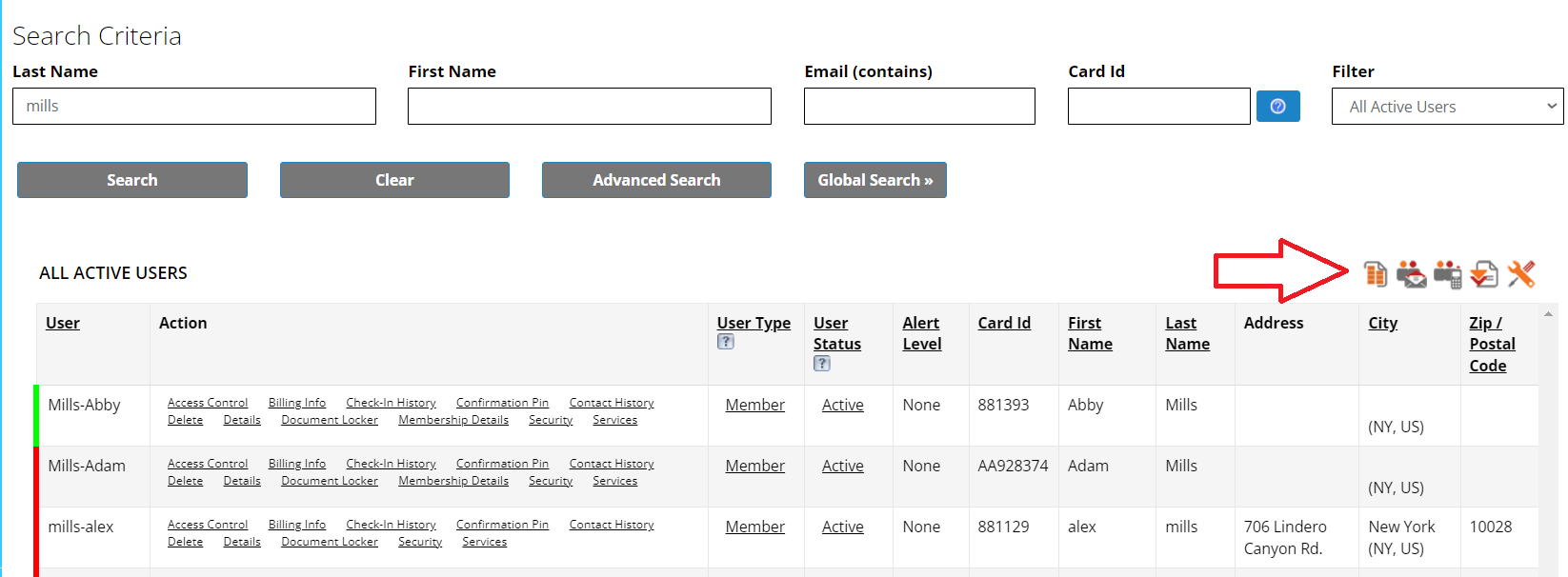
Task: Click help icon under User Type header
Action: point(726,342)
